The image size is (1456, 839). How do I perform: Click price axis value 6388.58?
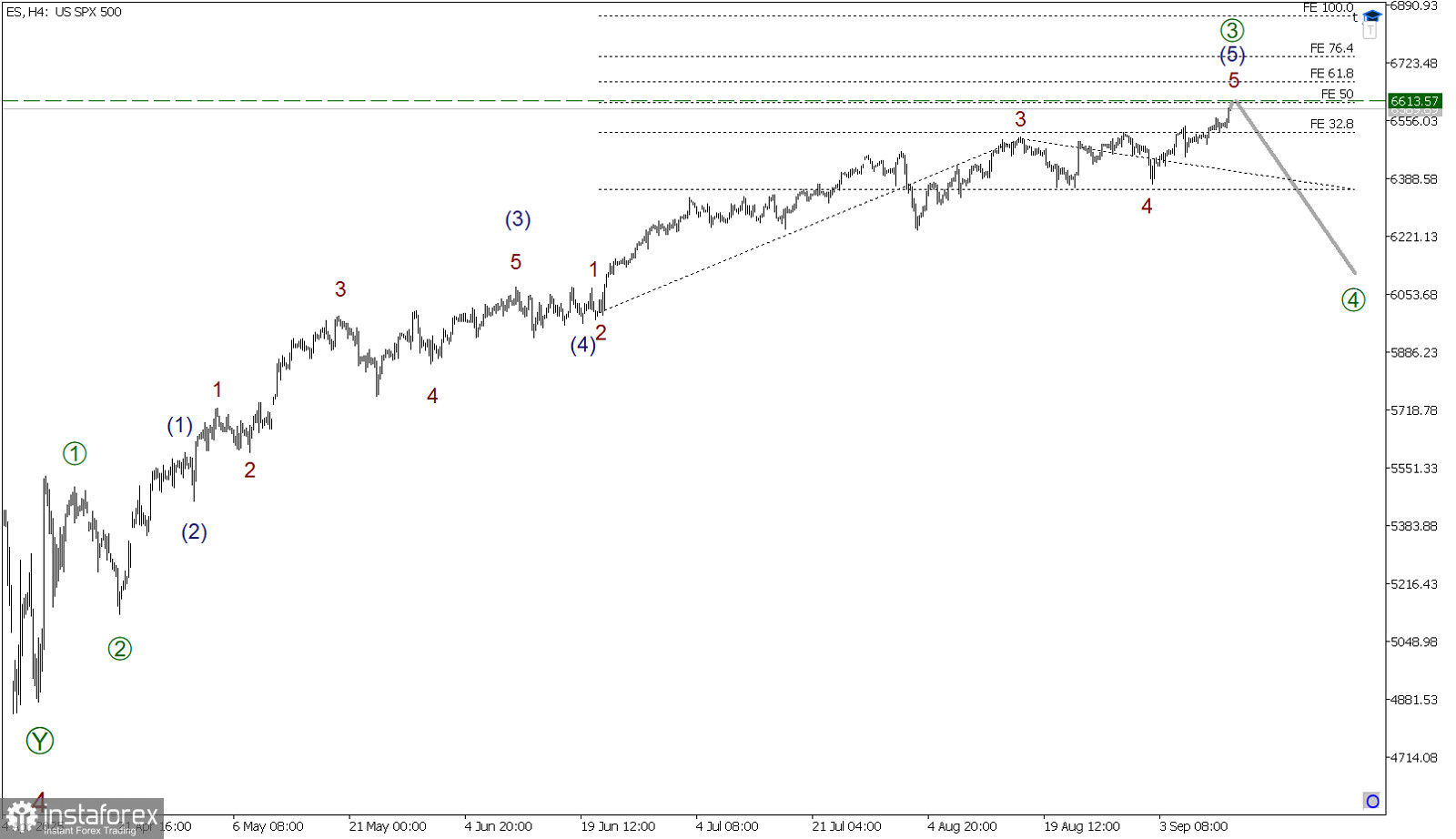click(x=1413, y=179)
